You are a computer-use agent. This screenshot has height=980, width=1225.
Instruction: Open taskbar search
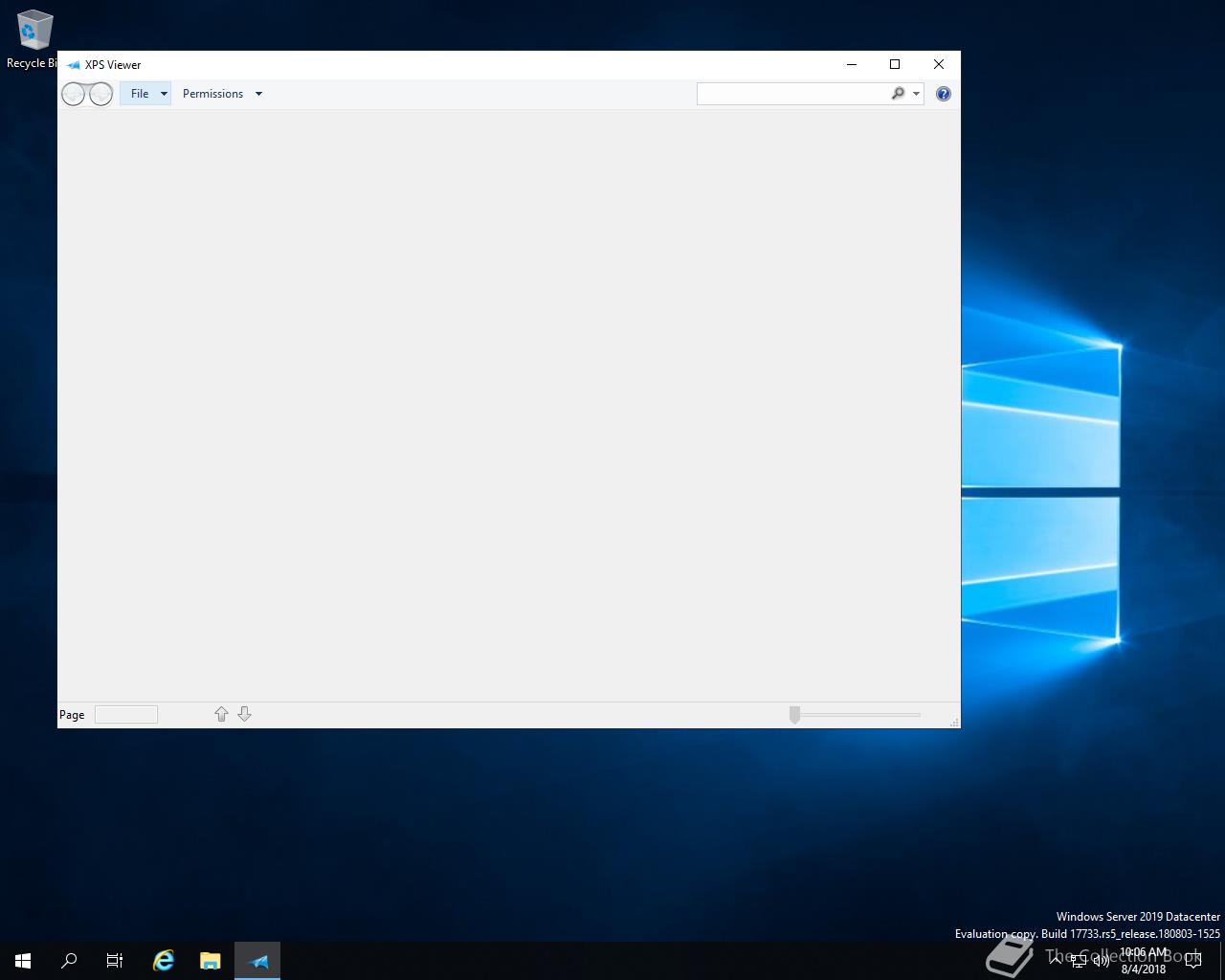pos(69,961)
